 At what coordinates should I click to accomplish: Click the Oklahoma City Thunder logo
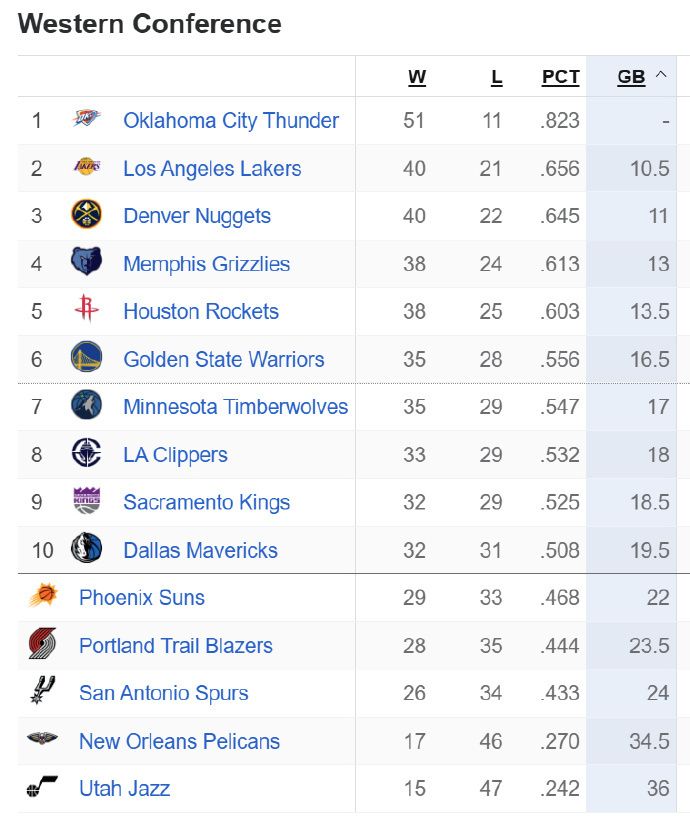point(87,120)
